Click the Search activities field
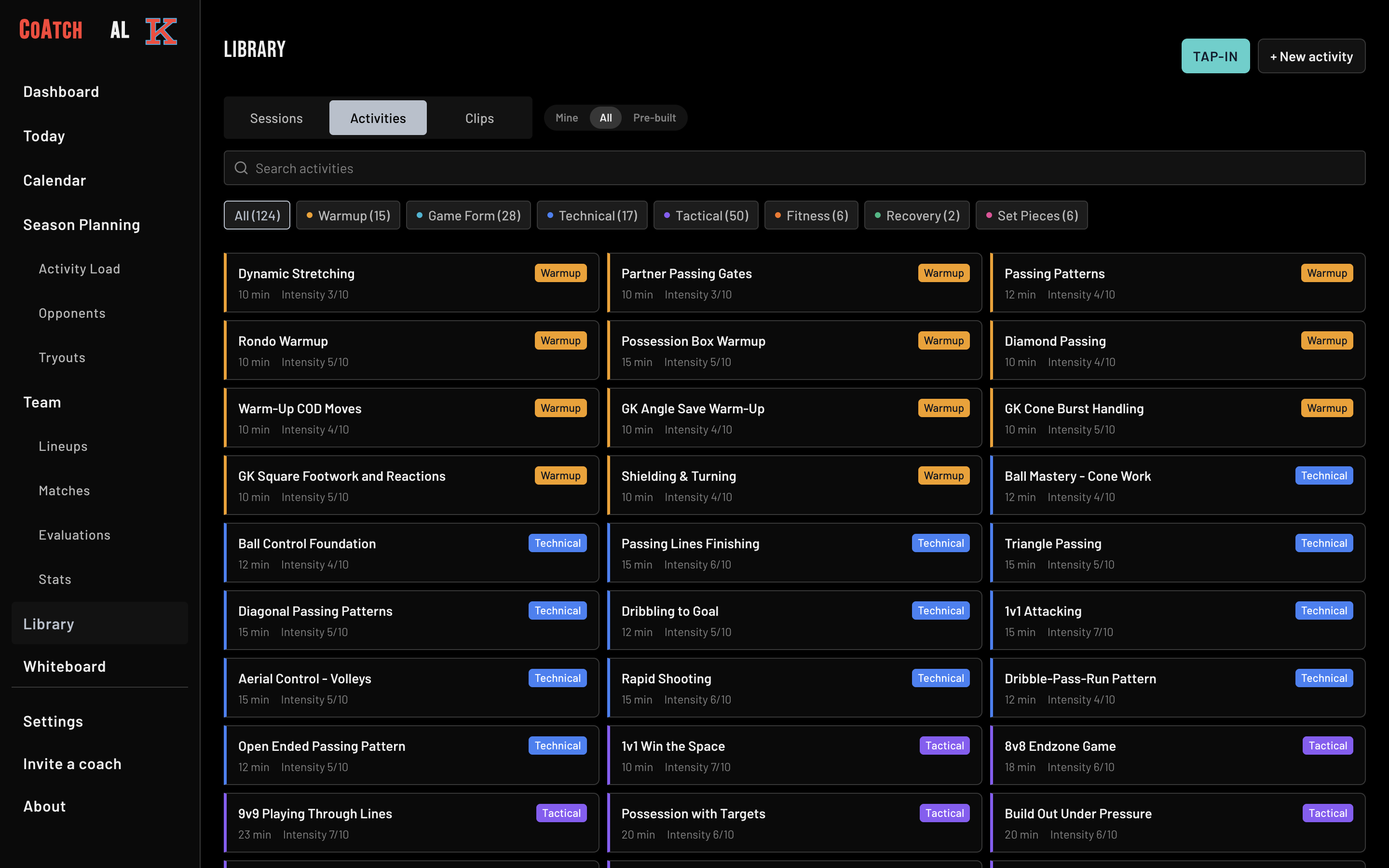The width and height of the screenshot is (1389, 868). (x=794, y=168)
